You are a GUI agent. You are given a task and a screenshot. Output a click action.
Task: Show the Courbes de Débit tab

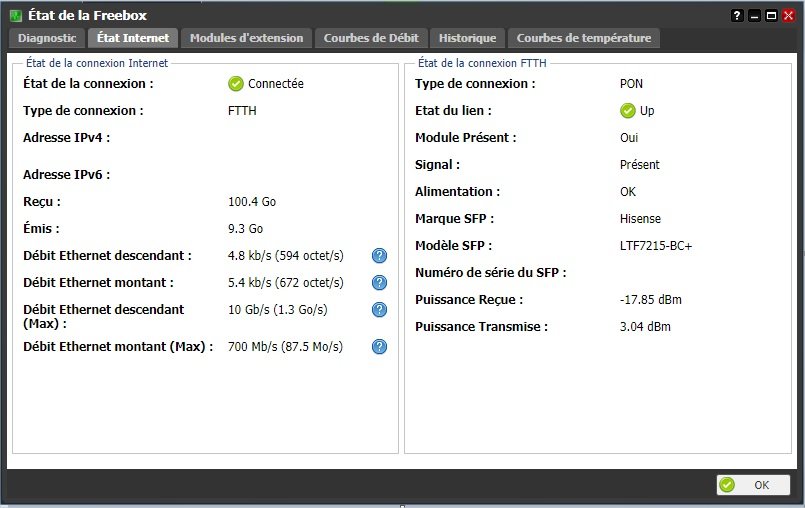point(372,38)
